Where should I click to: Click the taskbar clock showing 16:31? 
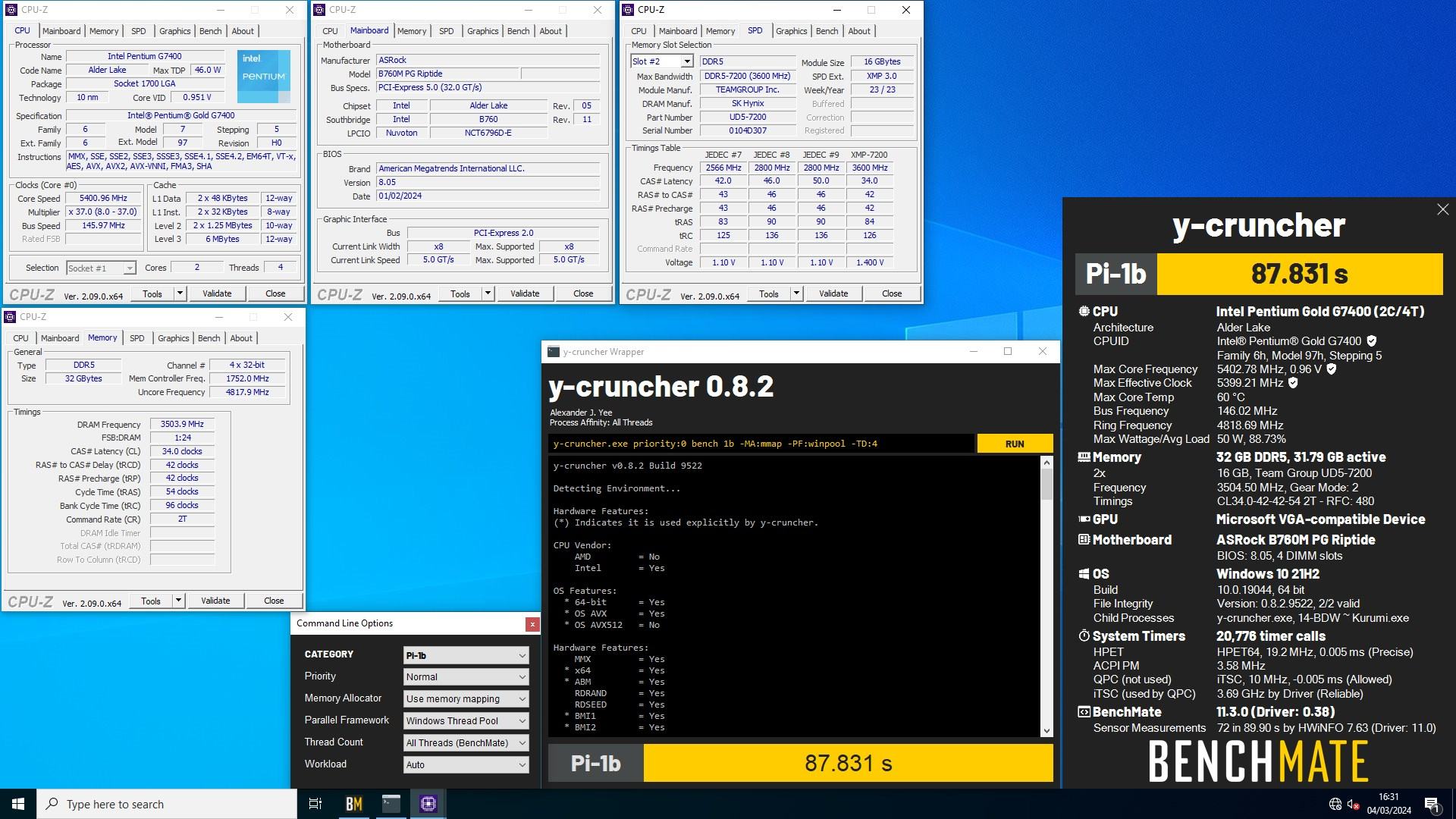pyautogui.click(x=1389, y=804)
